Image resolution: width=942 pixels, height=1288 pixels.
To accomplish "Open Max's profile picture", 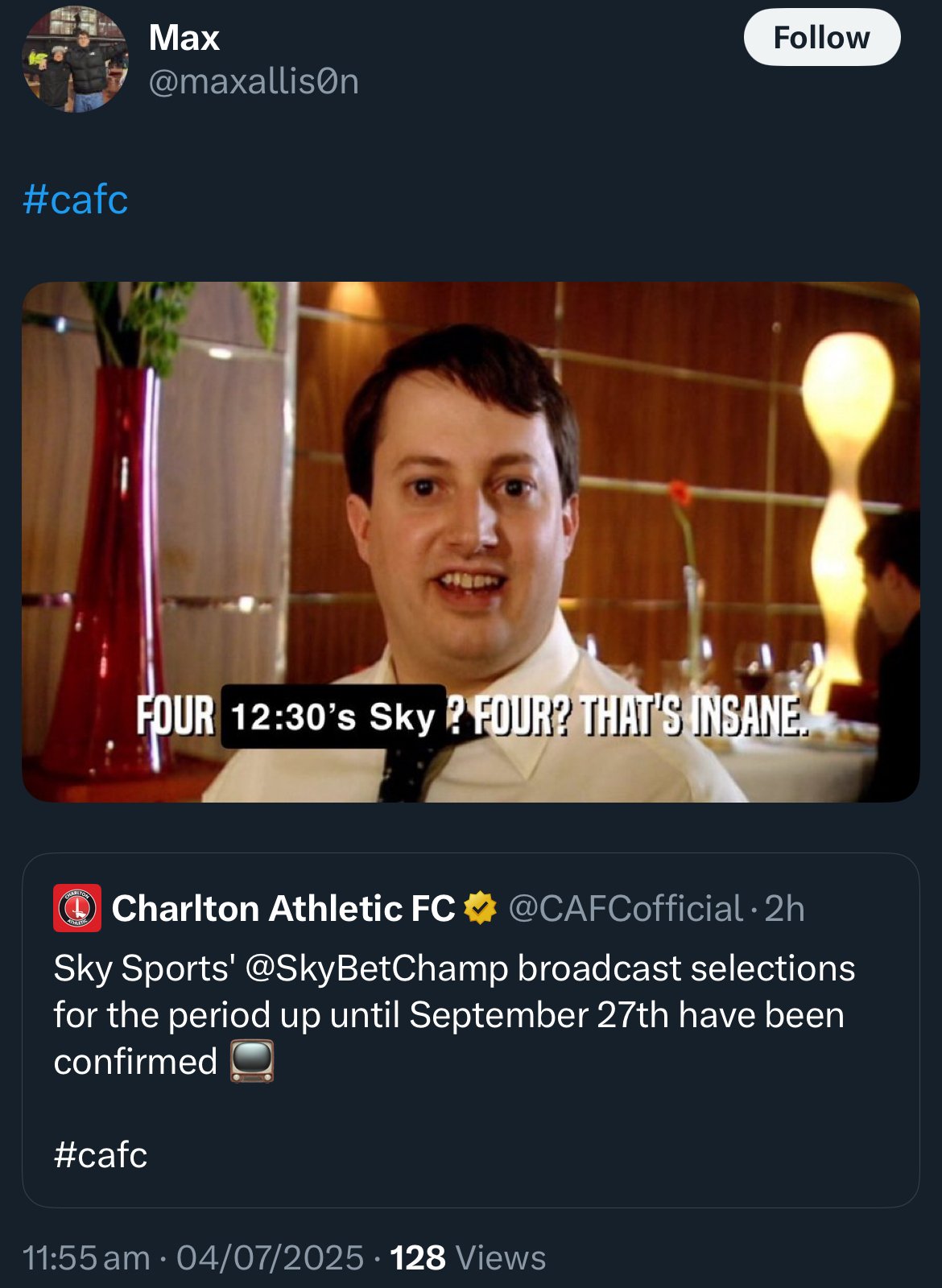I will [75, 60].
